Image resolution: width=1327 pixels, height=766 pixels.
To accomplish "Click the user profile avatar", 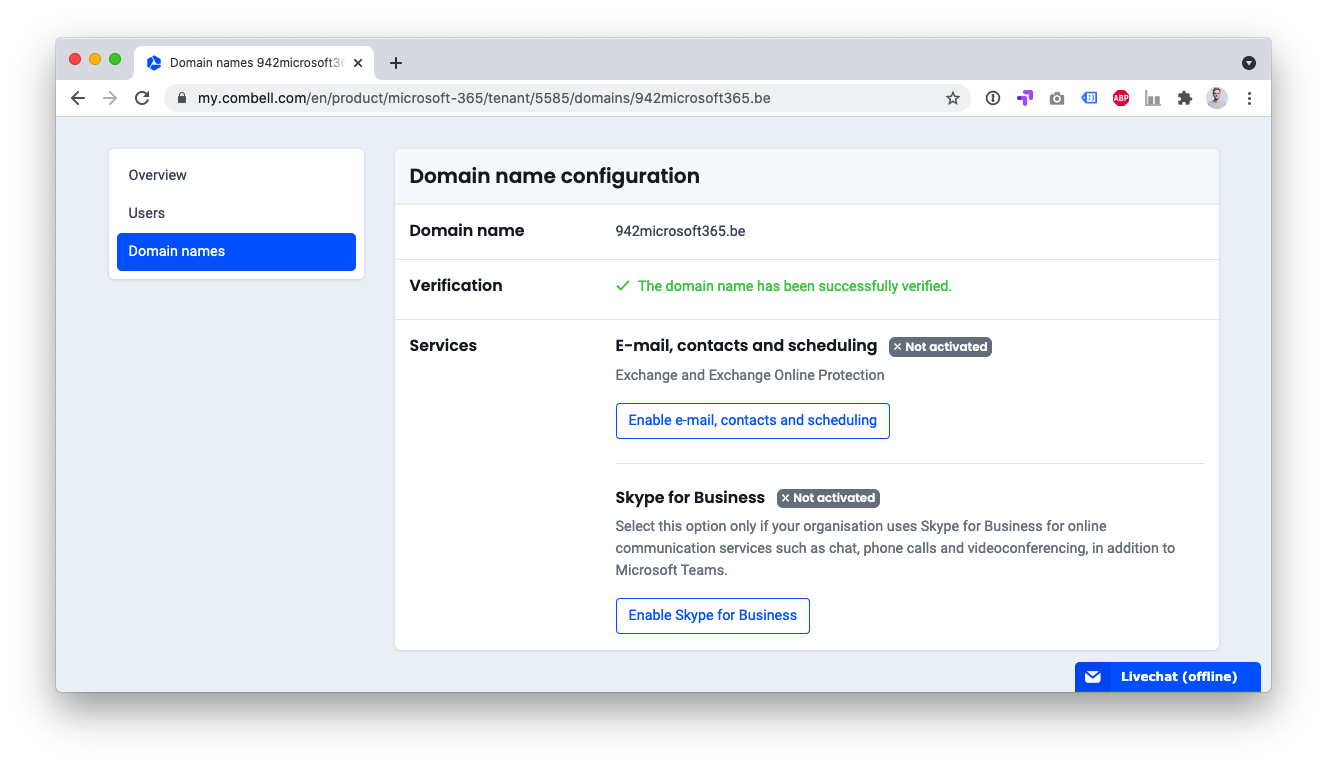I will [x=1217, y=98].
